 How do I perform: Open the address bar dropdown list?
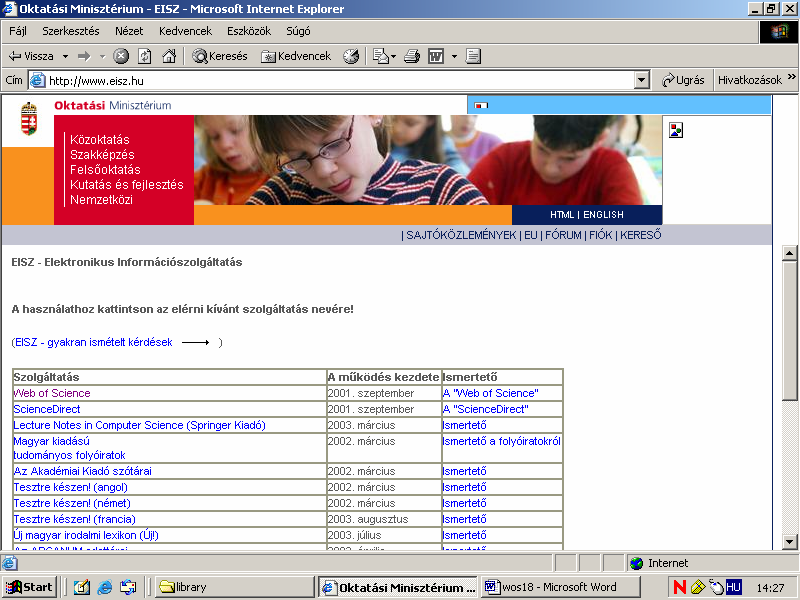point(641,80)
